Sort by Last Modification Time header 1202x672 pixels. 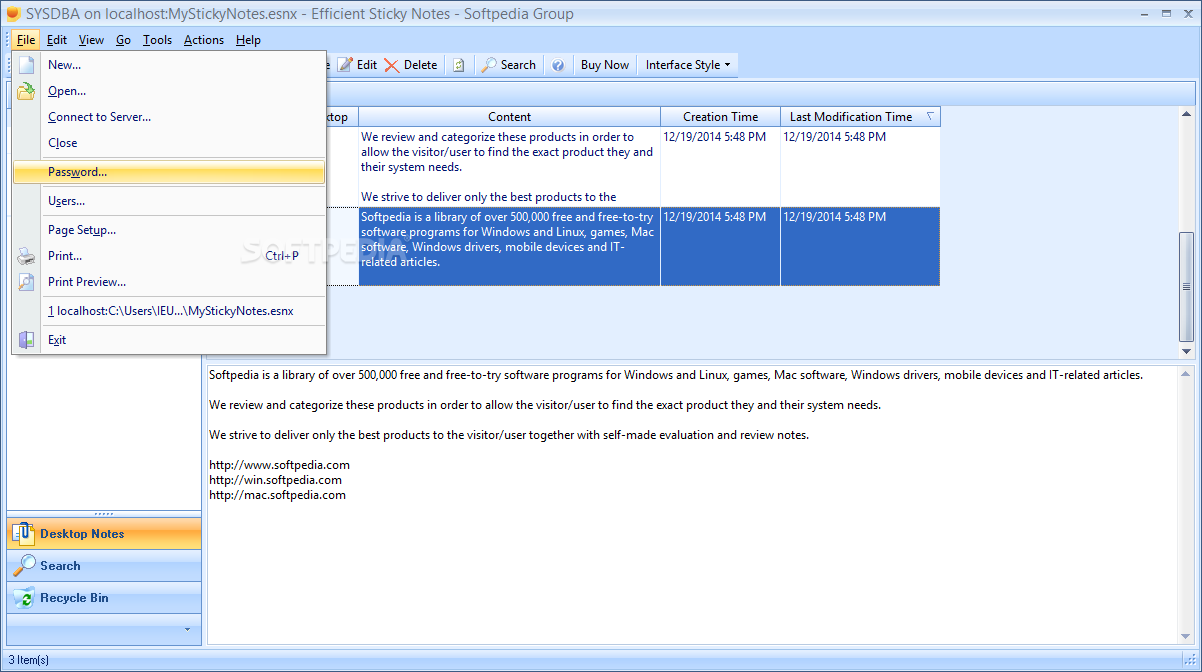[860, 117]
